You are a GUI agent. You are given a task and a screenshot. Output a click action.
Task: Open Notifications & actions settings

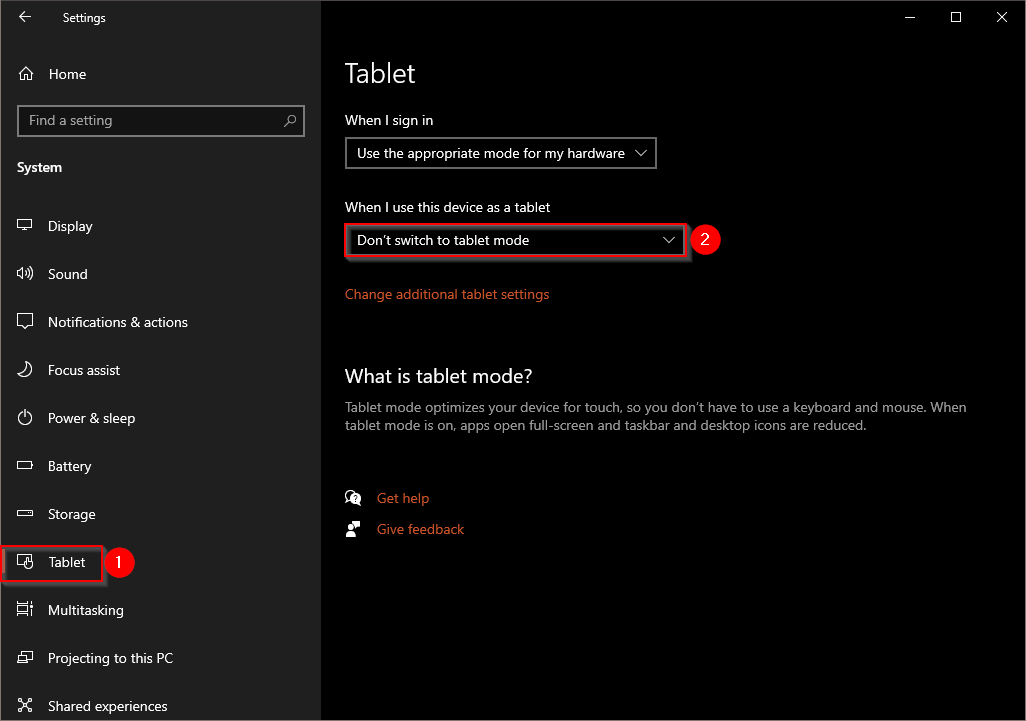coord(117,322)
